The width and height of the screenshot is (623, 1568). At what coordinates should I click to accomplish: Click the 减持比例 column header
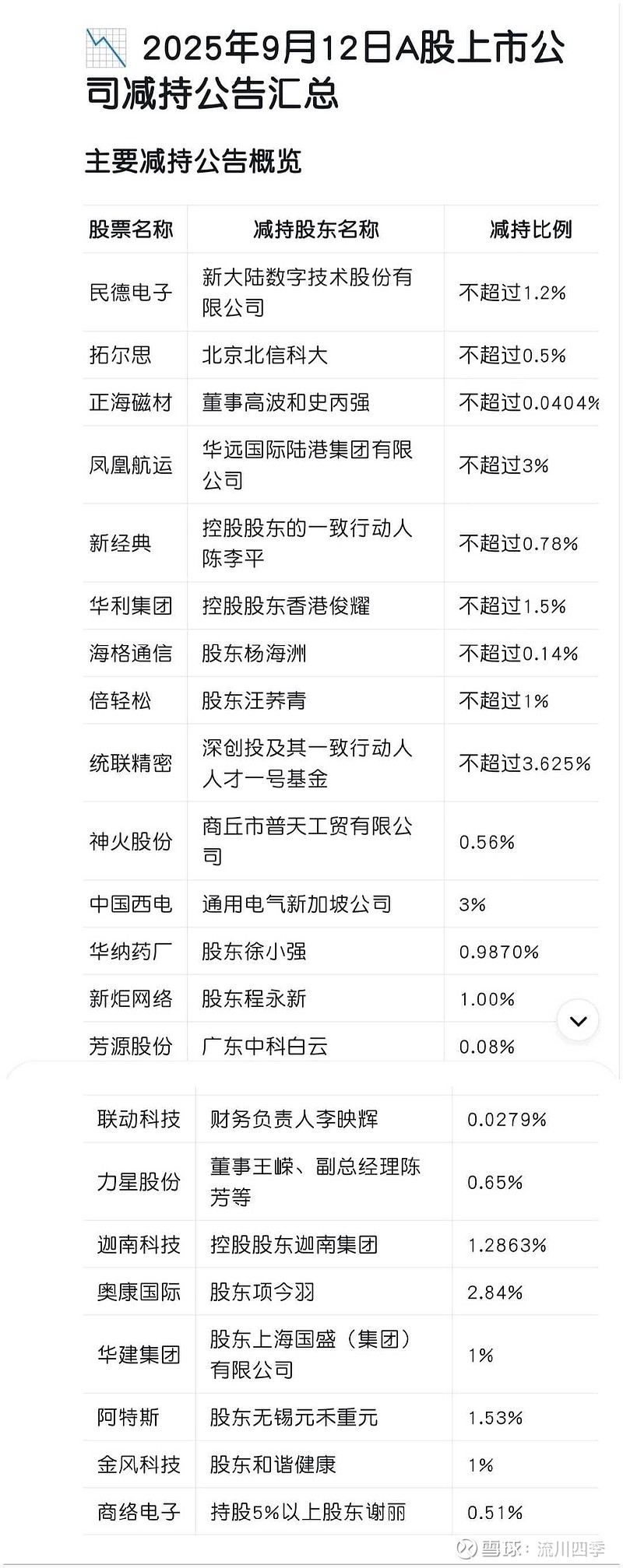(530, 230)
